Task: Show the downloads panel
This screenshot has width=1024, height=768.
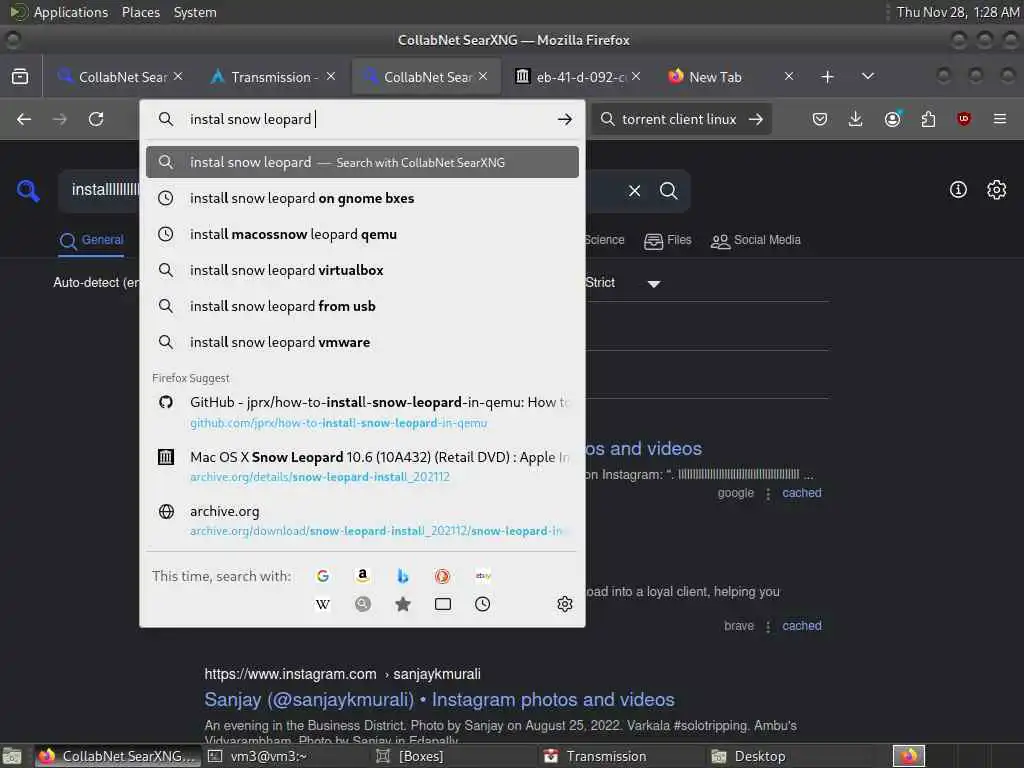Action: tap(856, 119)
